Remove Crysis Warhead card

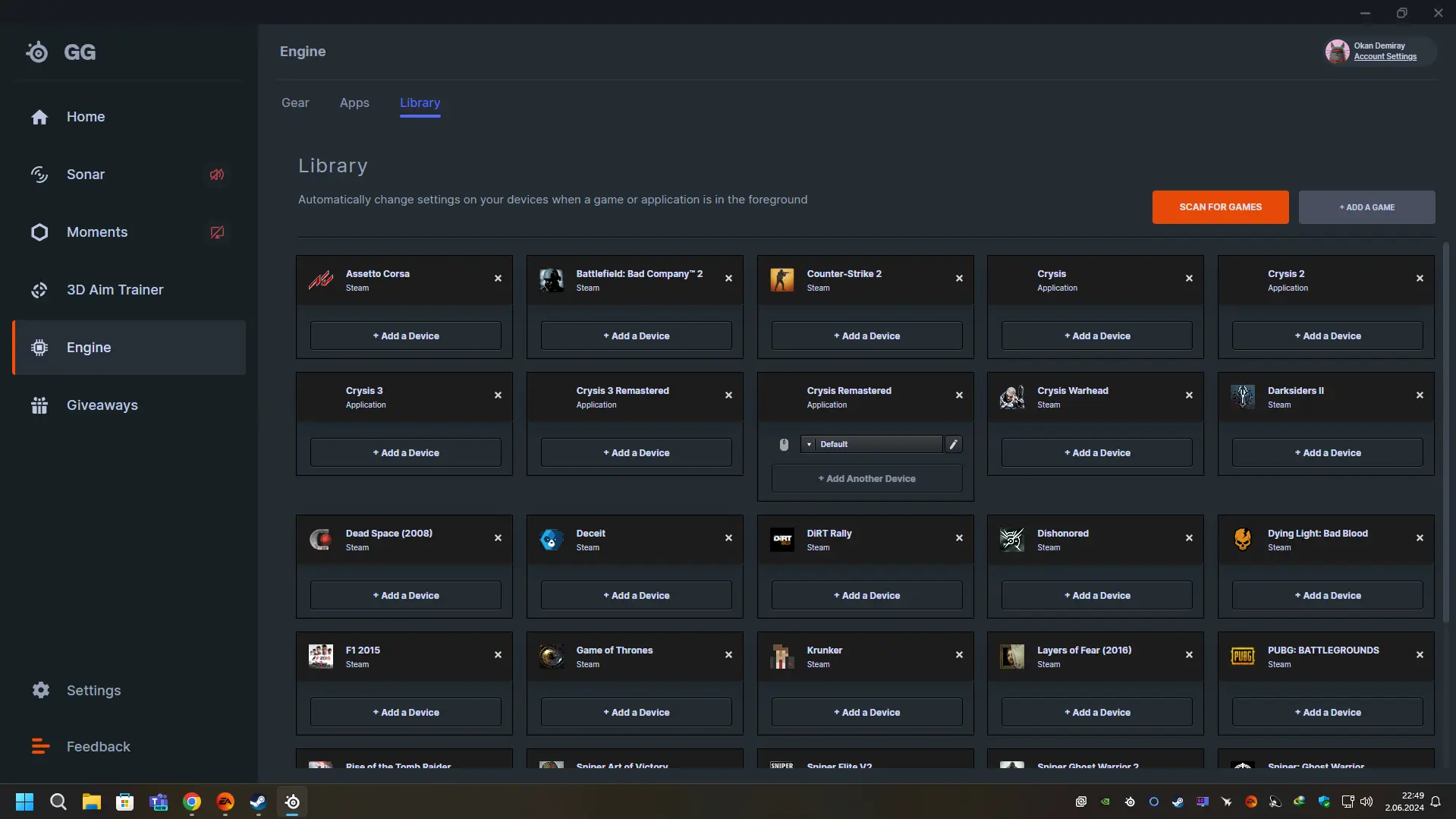point(1189,395)
